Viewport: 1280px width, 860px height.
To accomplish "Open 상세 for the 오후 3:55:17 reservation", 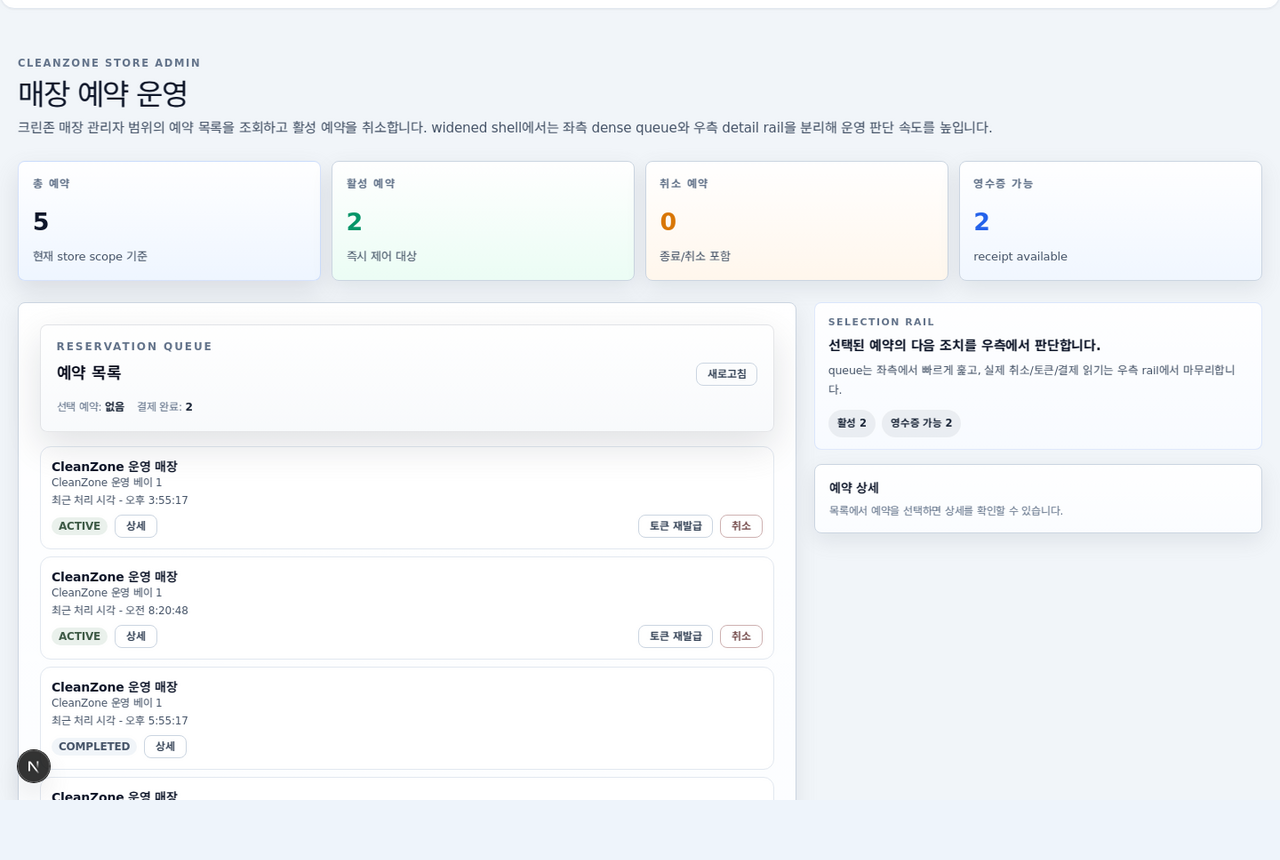I will coord(136,526).
